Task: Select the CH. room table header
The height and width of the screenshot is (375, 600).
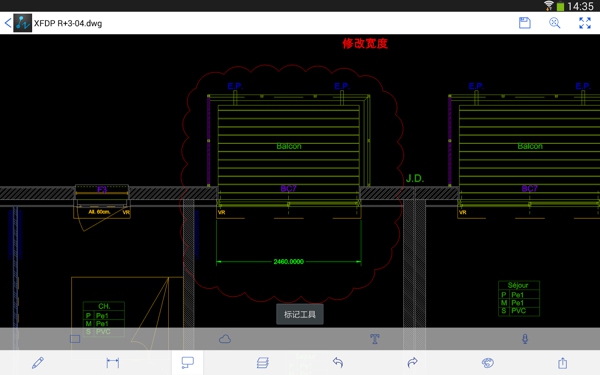Action: pyautogui.click(x=104, y=306)
